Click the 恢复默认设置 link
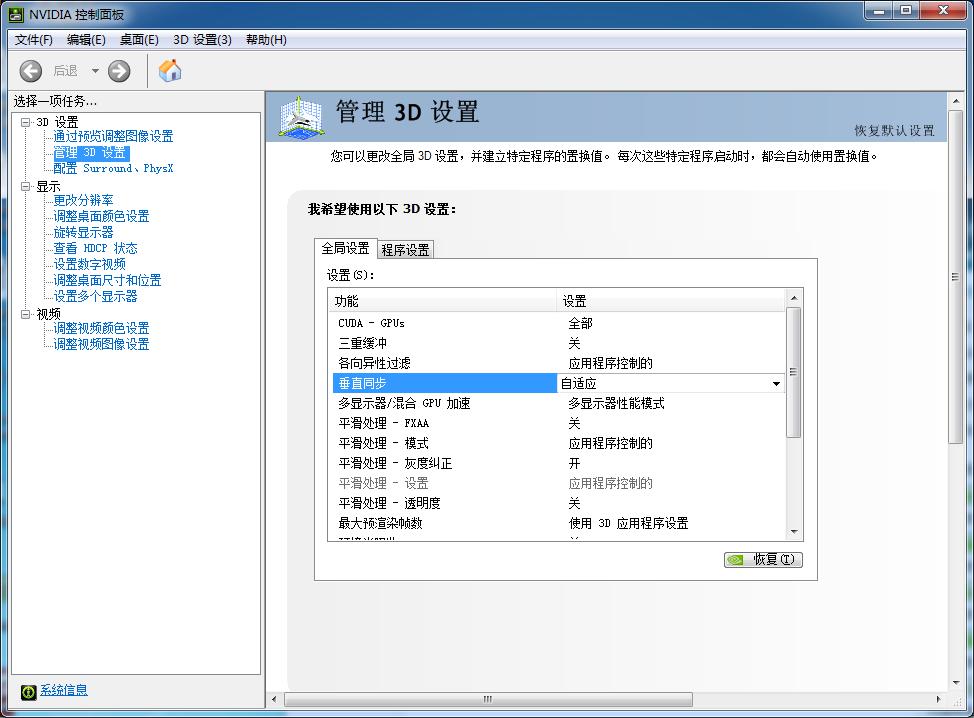The width and height of the screenshot is (974, 718). coord(894,131)
